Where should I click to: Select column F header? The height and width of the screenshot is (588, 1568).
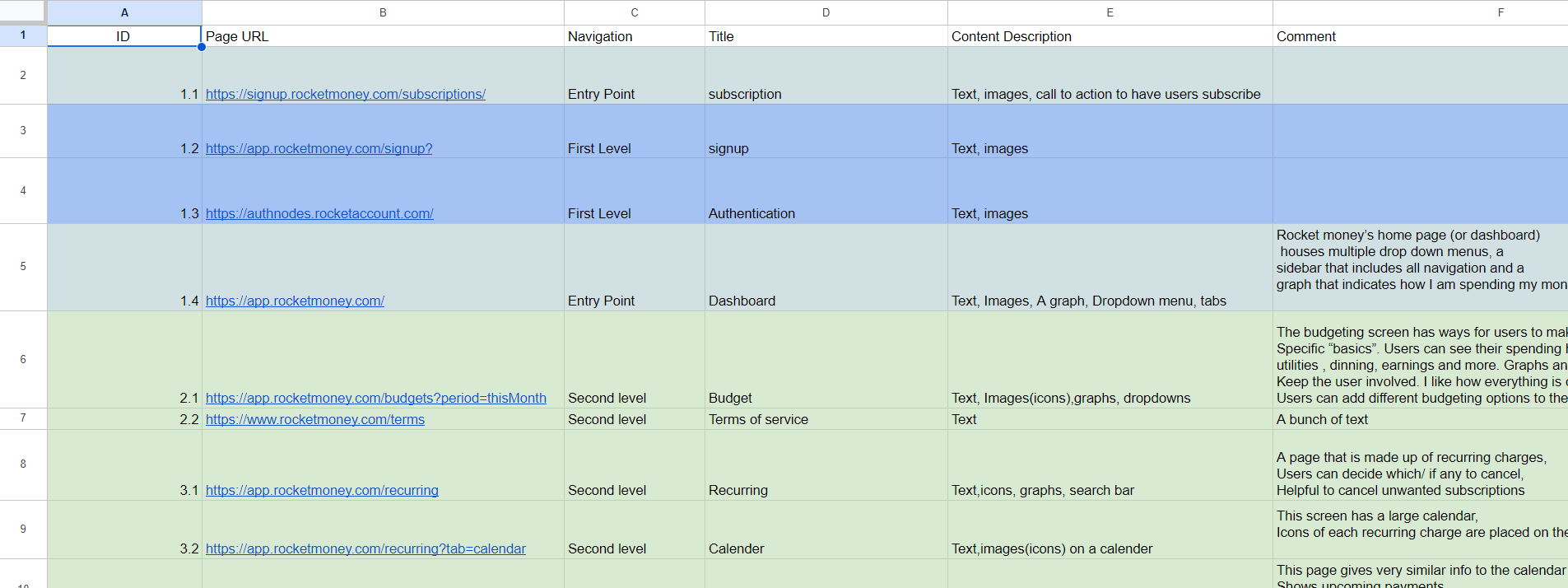pyautogui.click(x=1421, y=12)
